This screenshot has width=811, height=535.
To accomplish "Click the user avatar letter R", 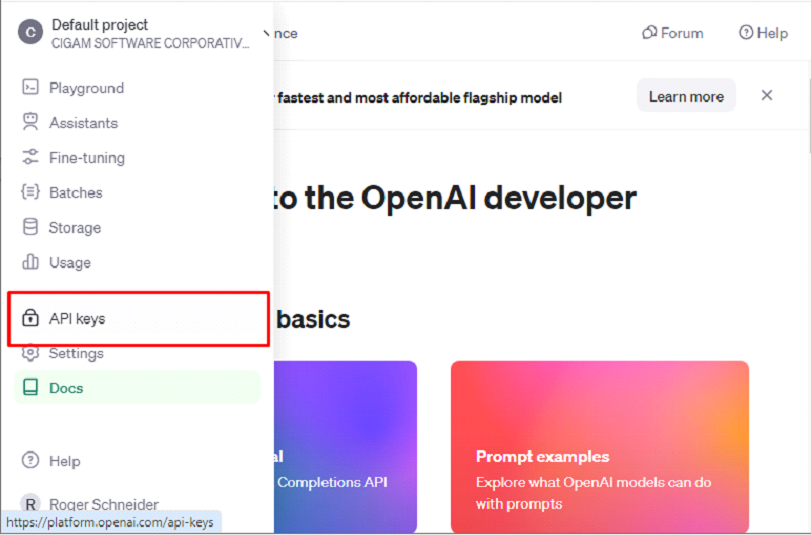I will [x=31, y=504].
